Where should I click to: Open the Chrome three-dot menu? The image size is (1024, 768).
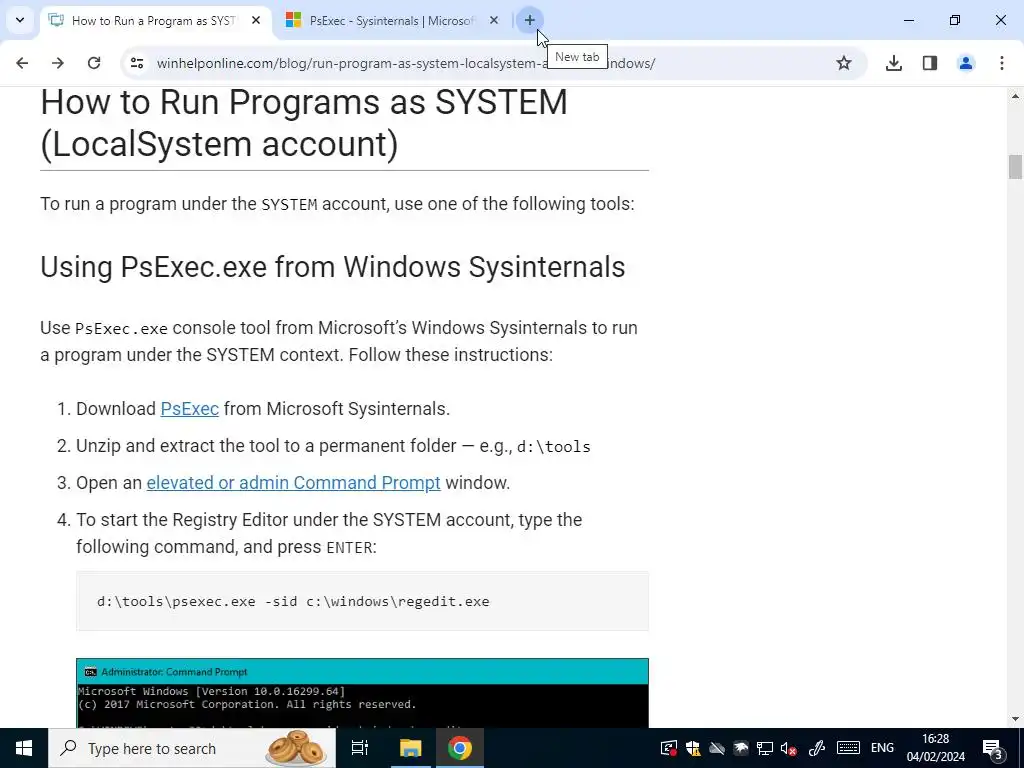(x=1001, y=63)
